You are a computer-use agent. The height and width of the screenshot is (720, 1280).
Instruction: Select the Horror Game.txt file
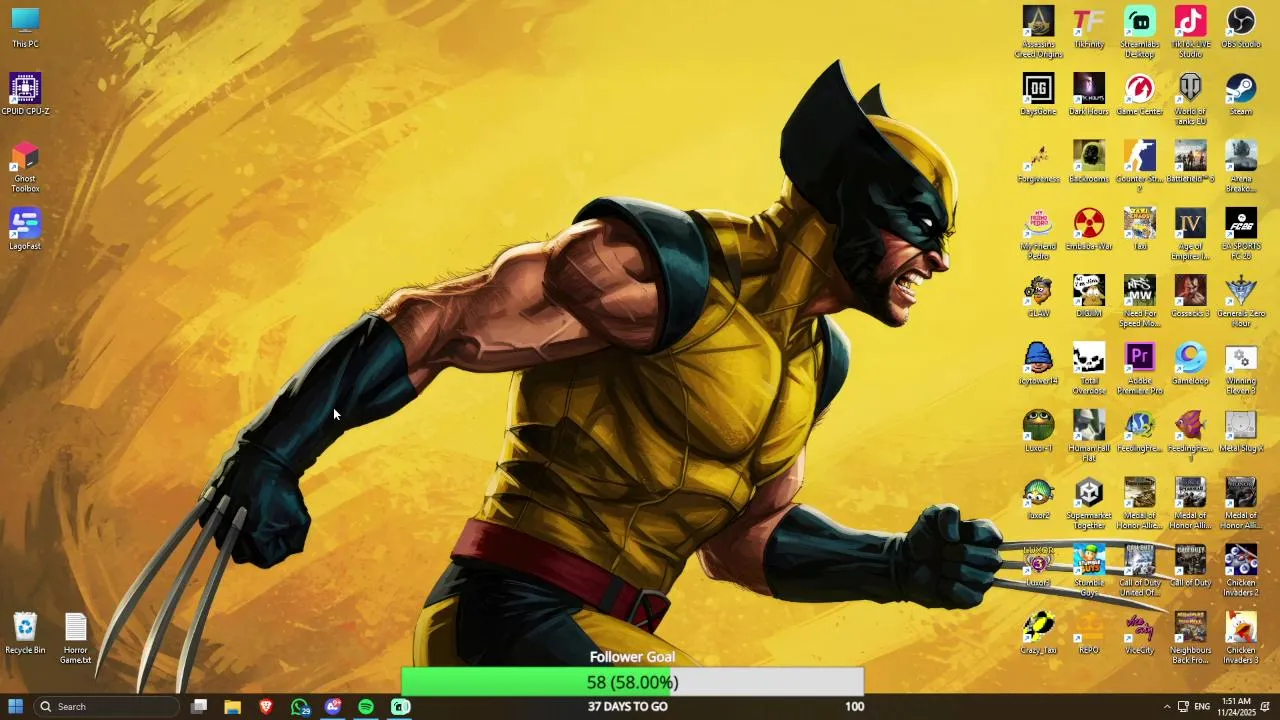(x=76, y=638)
